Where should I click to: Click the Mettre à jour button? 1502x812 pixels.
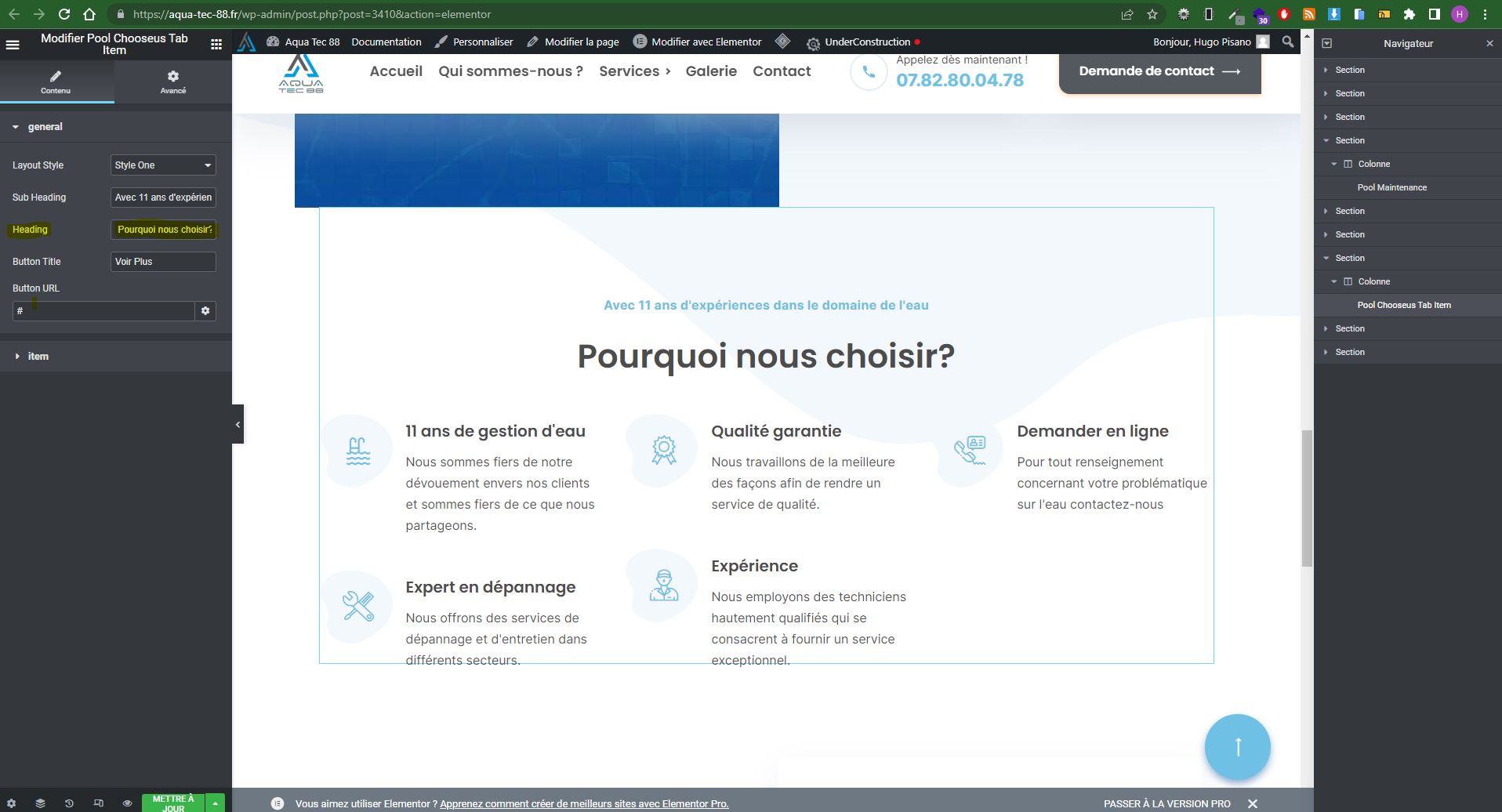pos(172,803)
